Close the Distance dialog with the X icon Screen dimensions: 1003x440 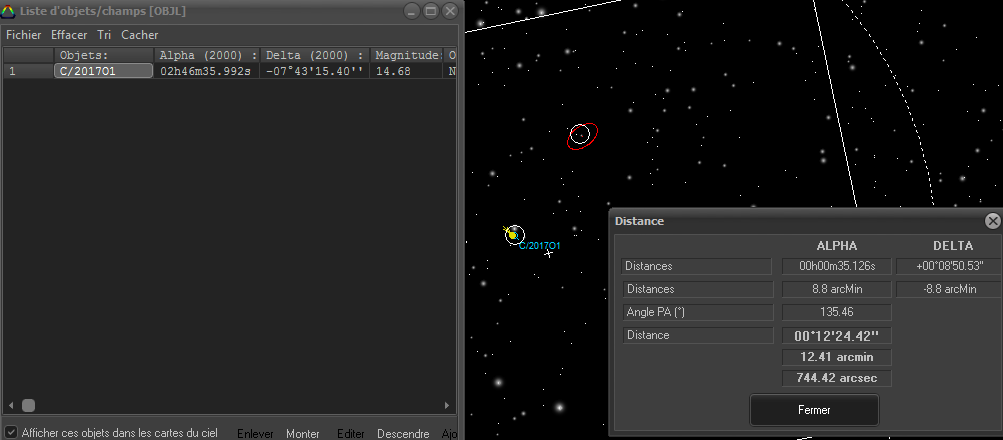tap(992, 221)
